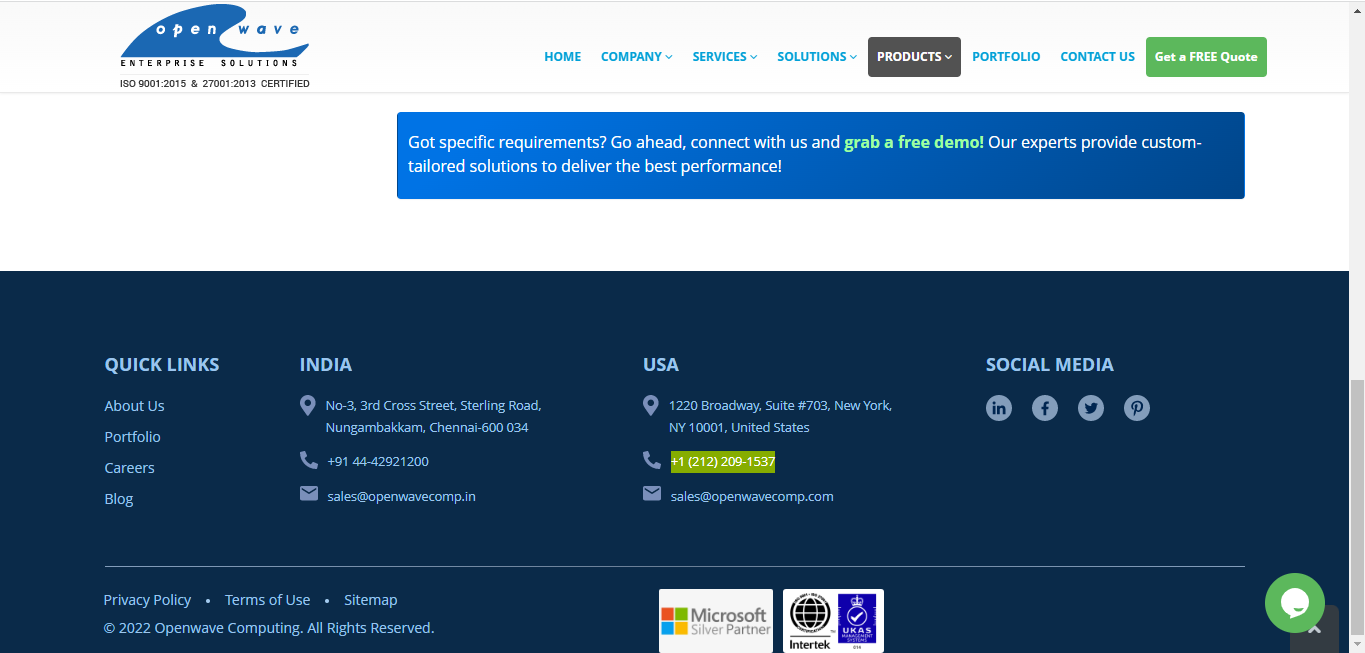Visit the Careers page from Quick Links
1365x653 pixels.
click(129, 467)
